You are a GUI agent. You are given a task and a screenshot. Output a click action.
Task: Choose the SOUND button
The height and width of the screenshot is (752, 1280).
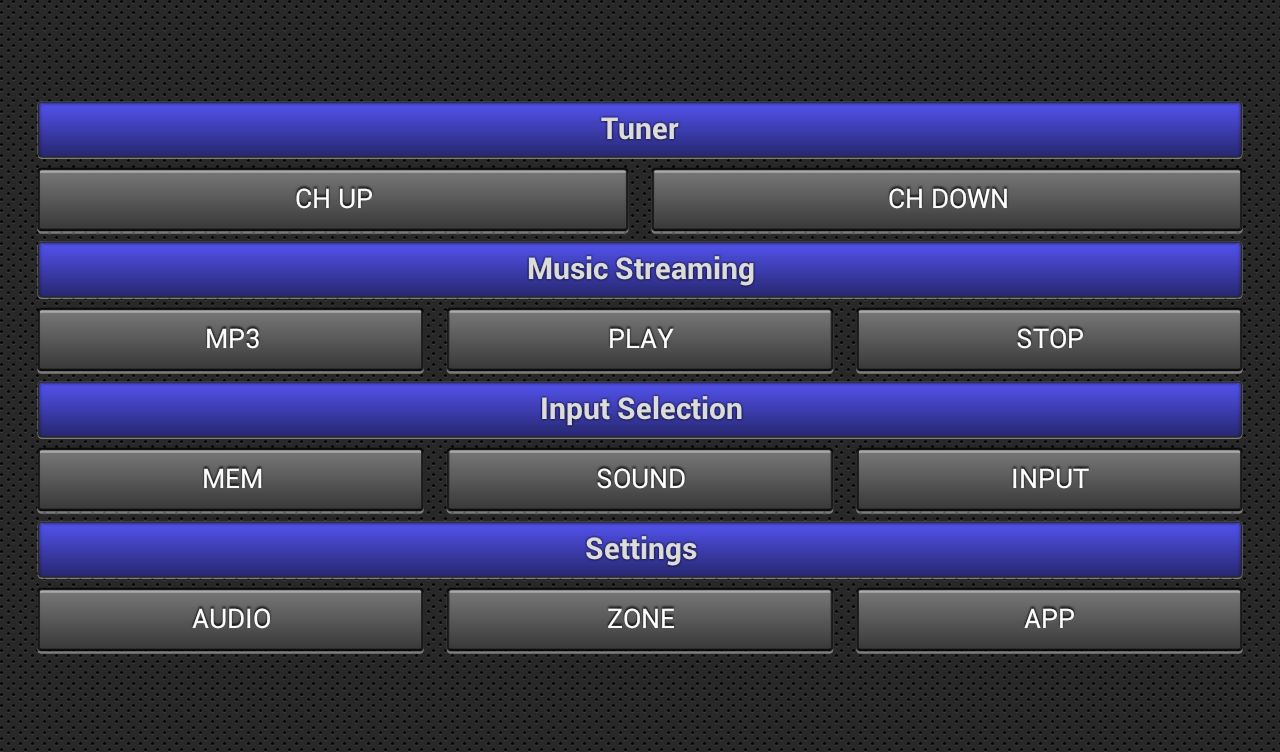click(640, 479)
